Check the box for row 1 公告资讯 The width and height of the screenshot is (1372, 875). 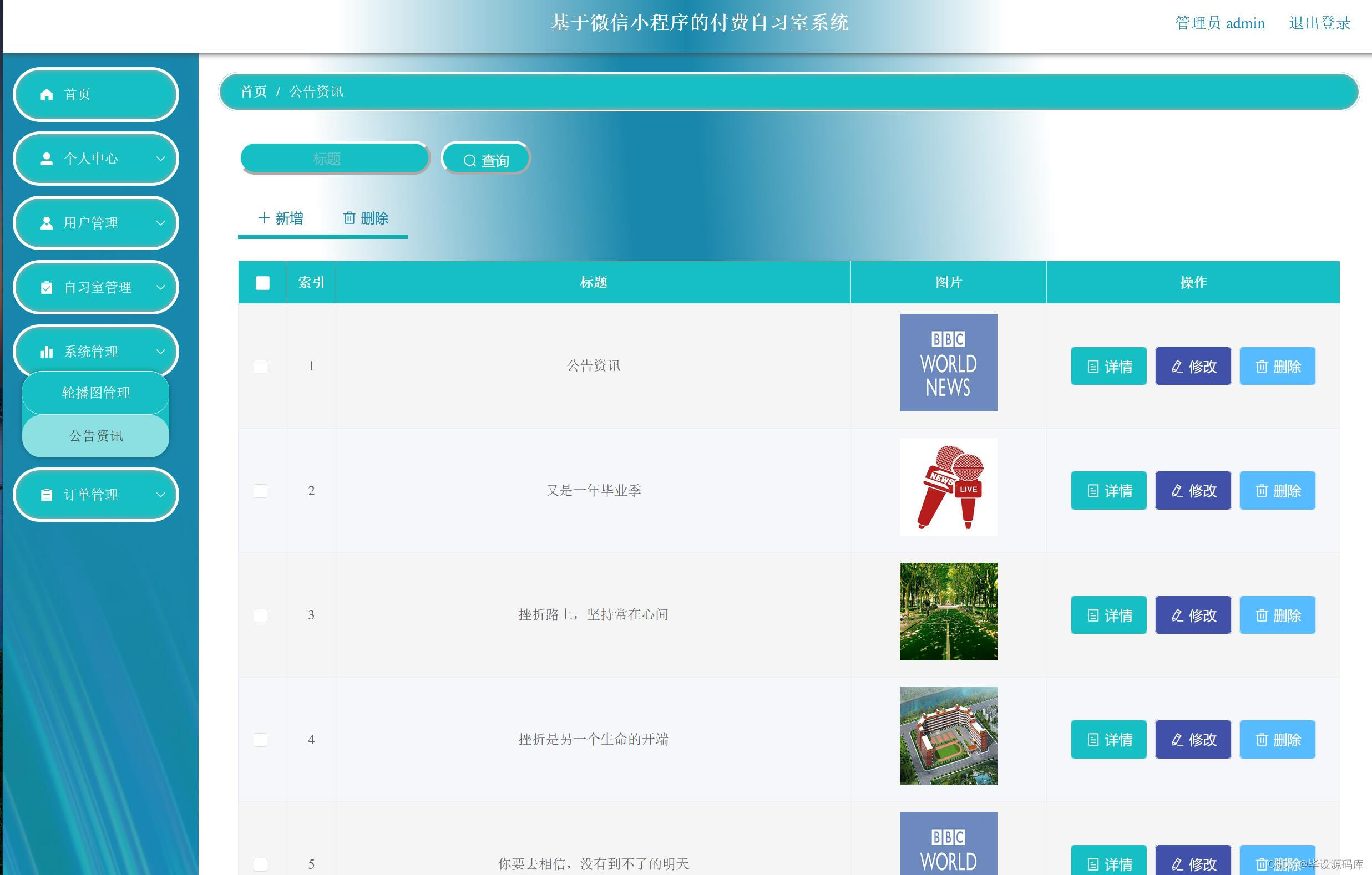tap(260, 366)
